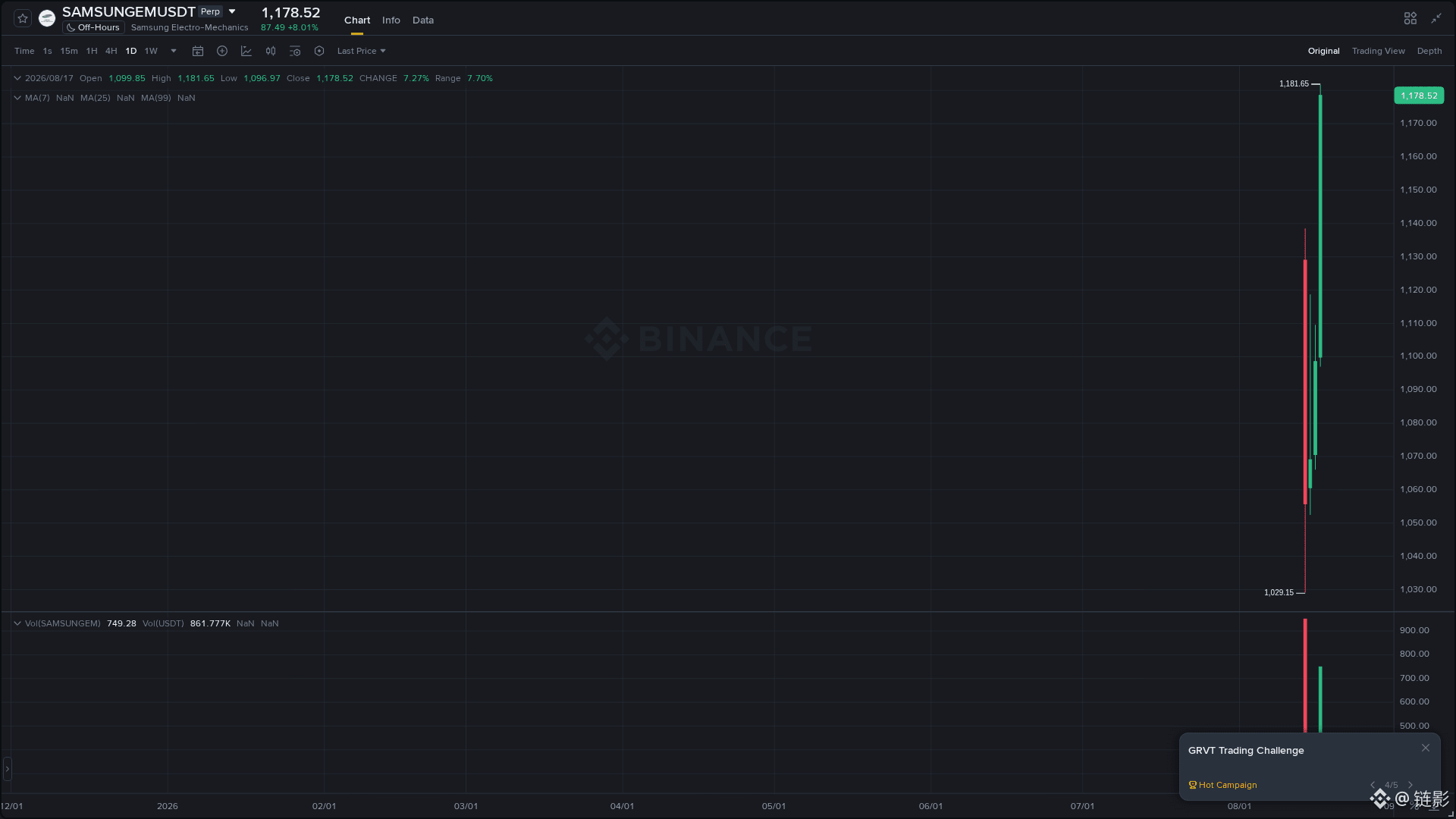
Task: Click the Perp contract tag
Action: pos(210,11)
